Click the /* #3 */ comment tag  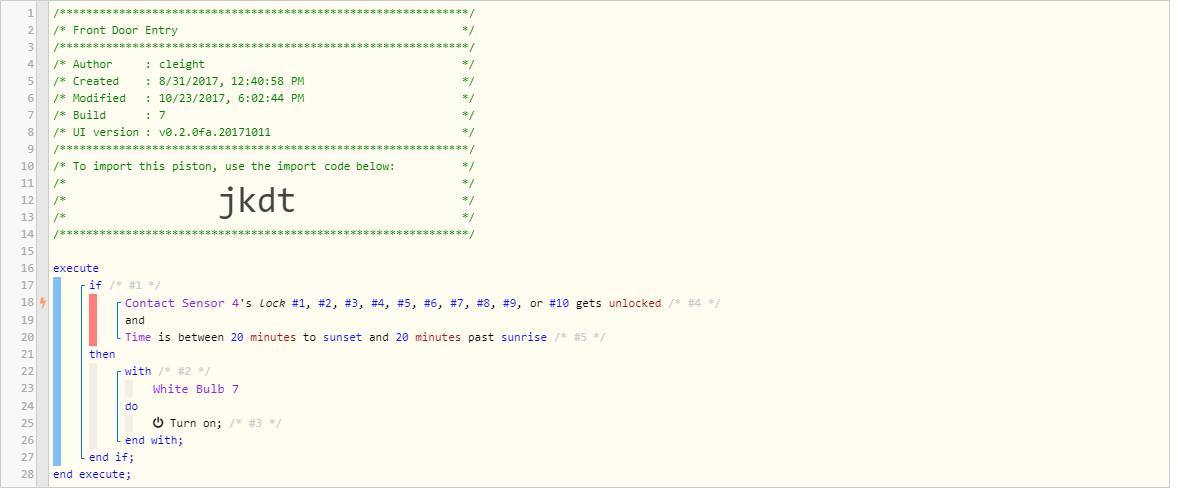(x=255, y=423)
